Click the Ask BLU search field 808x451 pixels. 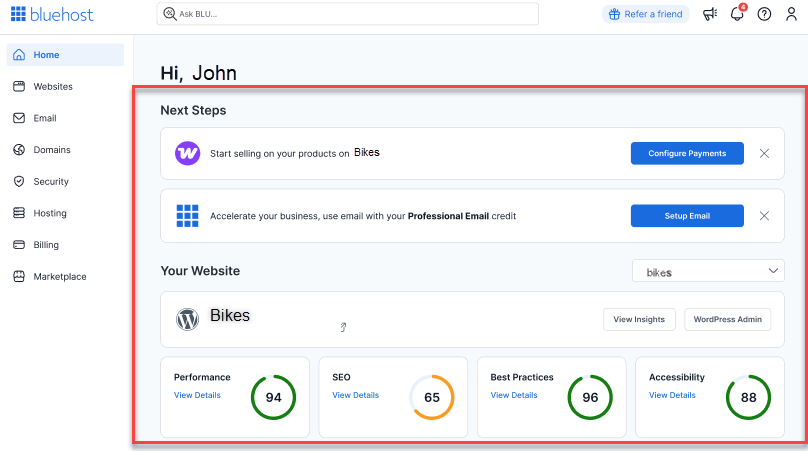point(350,14)
